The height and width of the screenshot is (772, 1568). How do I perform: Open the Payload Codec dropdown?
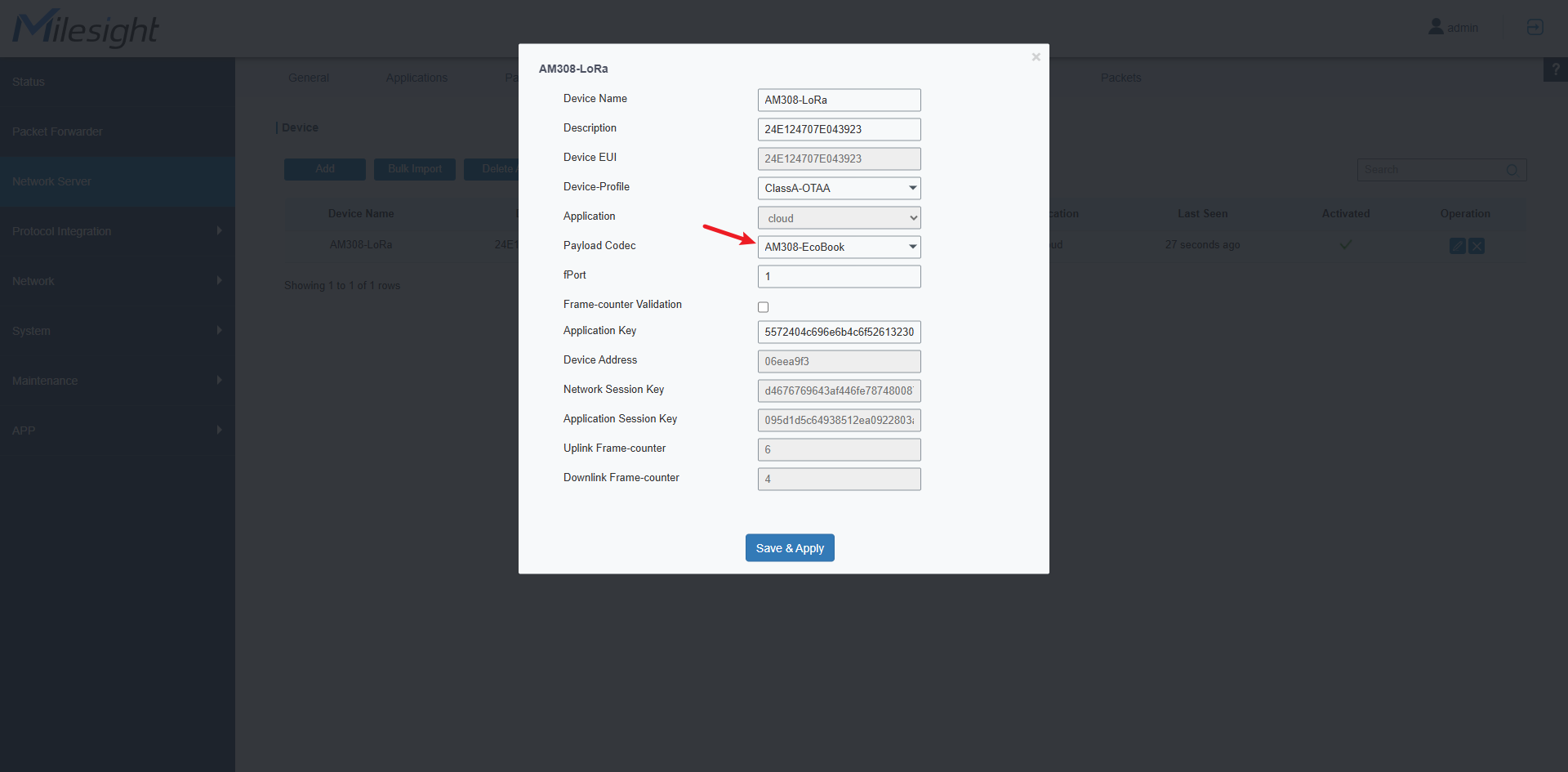pyautogui.click(x=839, y=247)
